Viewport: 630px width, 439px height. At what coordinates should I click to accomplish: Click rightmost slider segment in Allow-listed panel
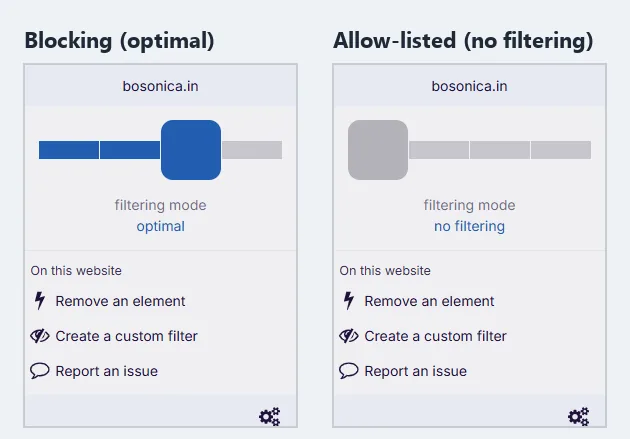point(561,150)
